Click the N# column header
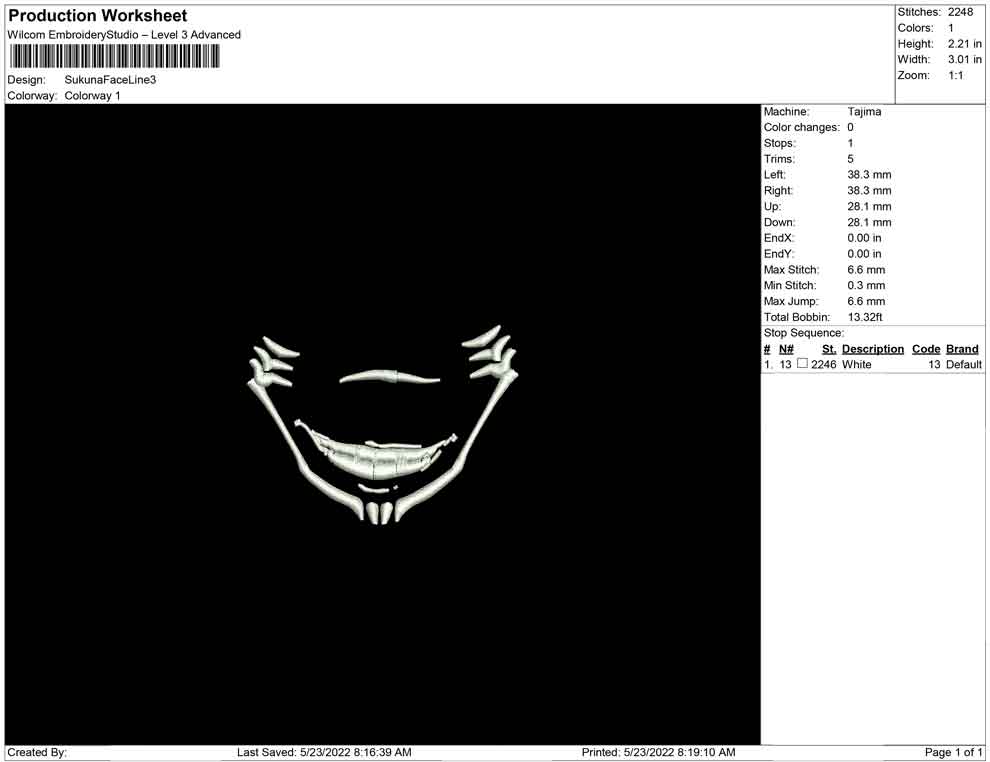The image size is (990, 762). 786,349
